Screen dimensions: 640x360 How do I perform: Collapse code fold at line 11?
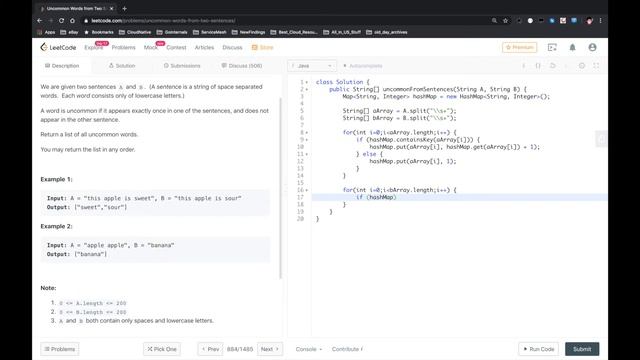point(307,154)
